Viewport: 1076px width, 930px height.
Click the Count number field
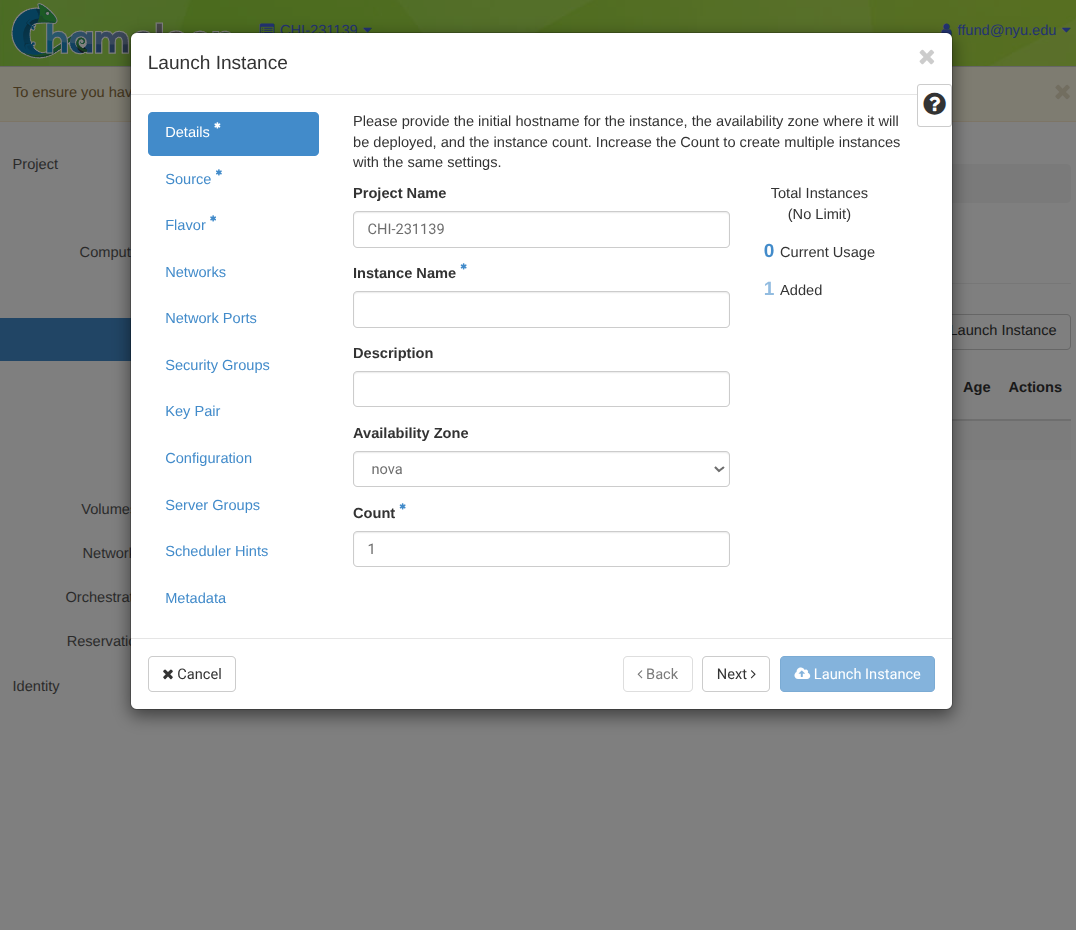tap(541, 549)
